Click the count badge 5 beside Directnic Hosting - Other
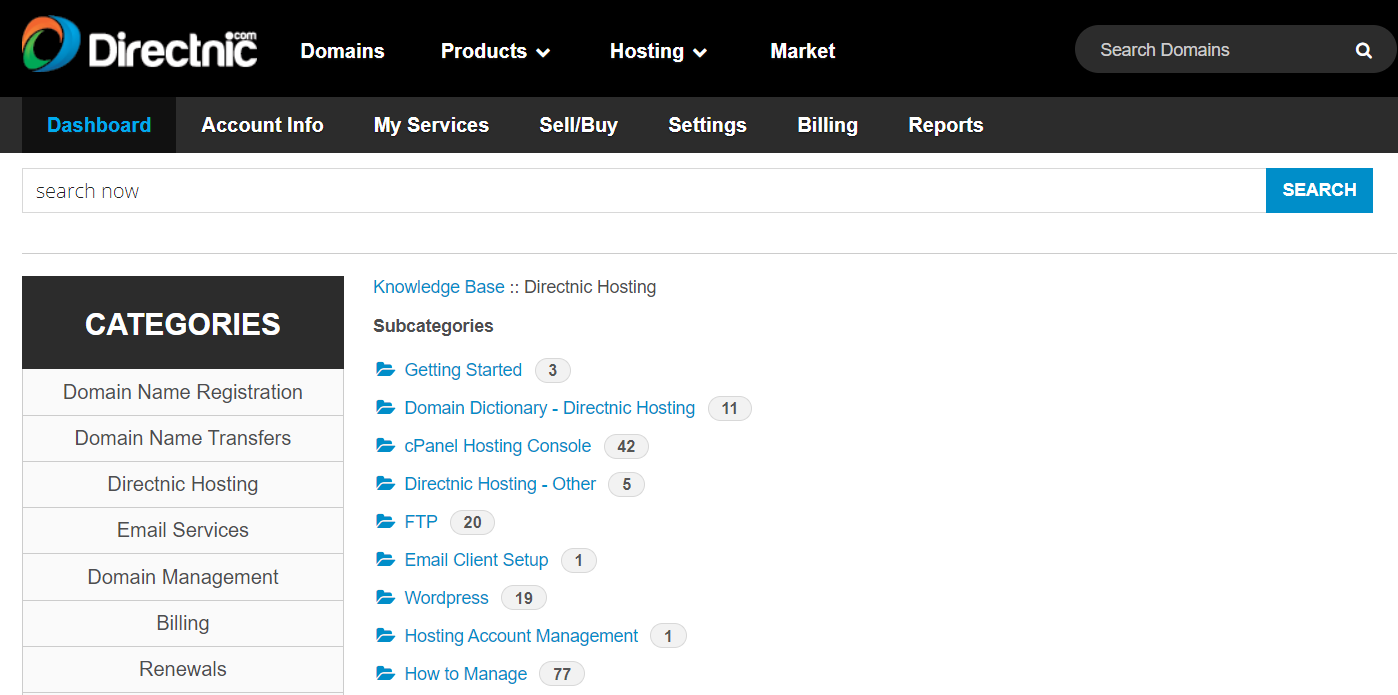The image size is (1398, 695). pos(627,484)
